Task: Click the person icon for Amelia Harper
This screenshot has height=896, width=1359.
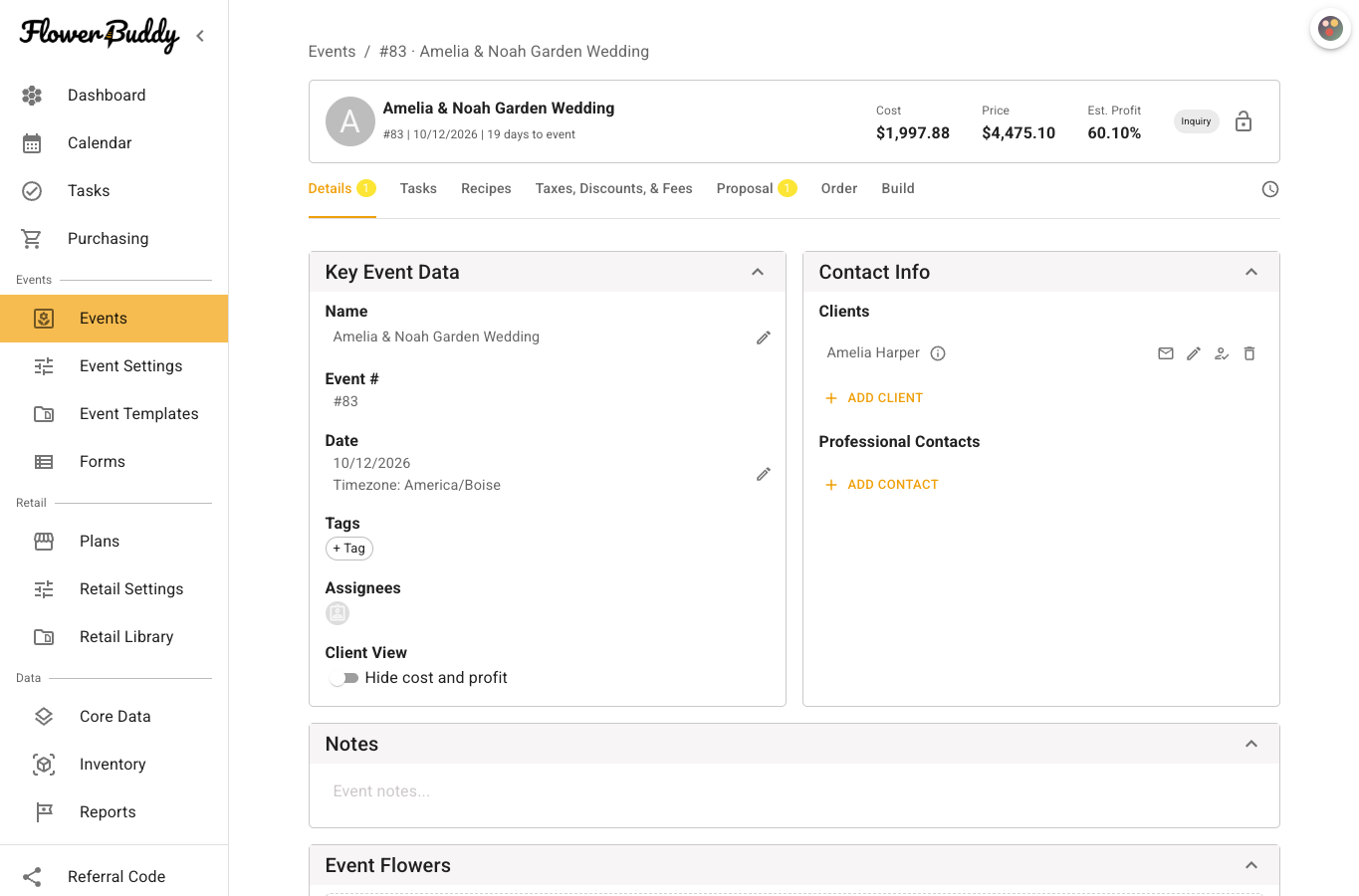Action: click(1222, 353)
